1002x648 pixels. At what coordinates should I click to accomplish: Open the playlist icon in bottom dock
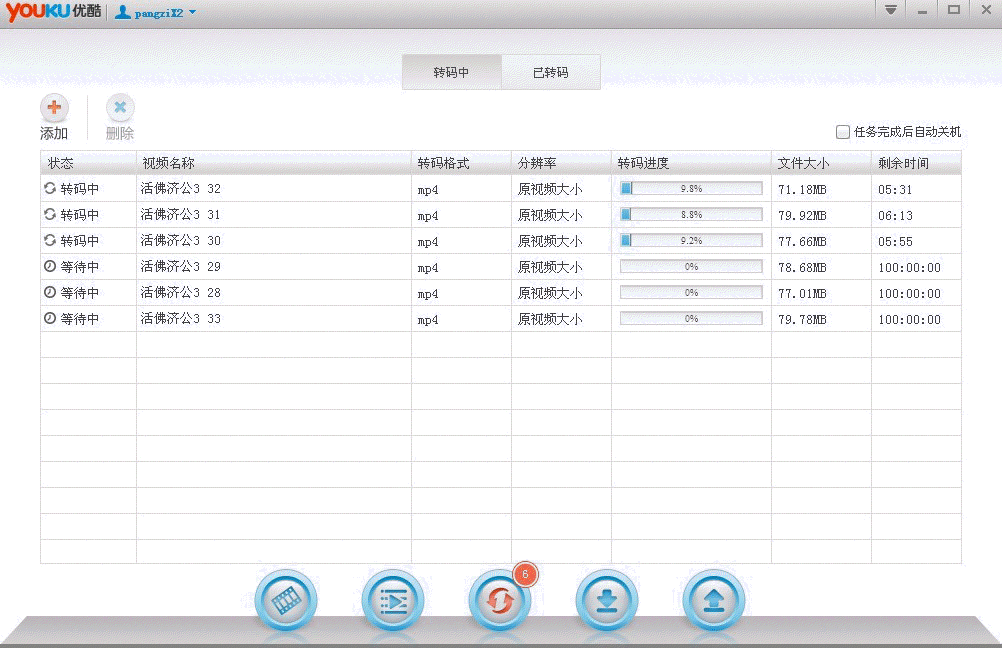[x=392, y=601]
